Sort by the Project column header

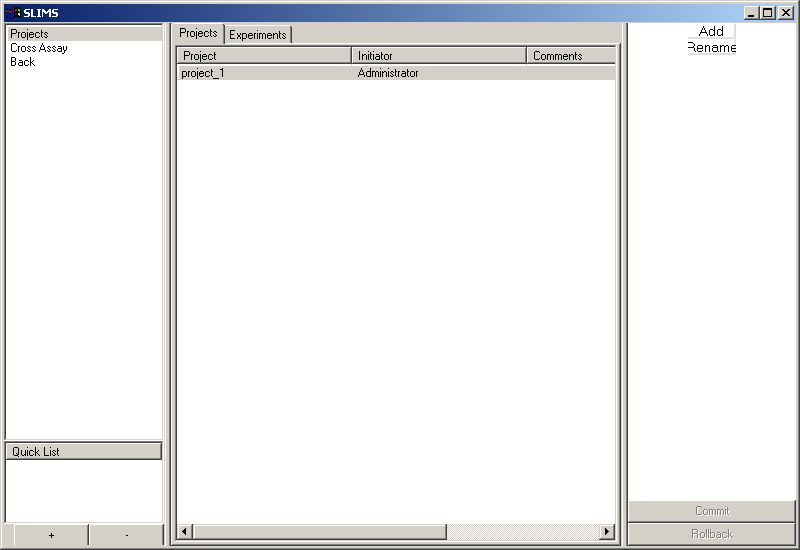click(264, 56)
